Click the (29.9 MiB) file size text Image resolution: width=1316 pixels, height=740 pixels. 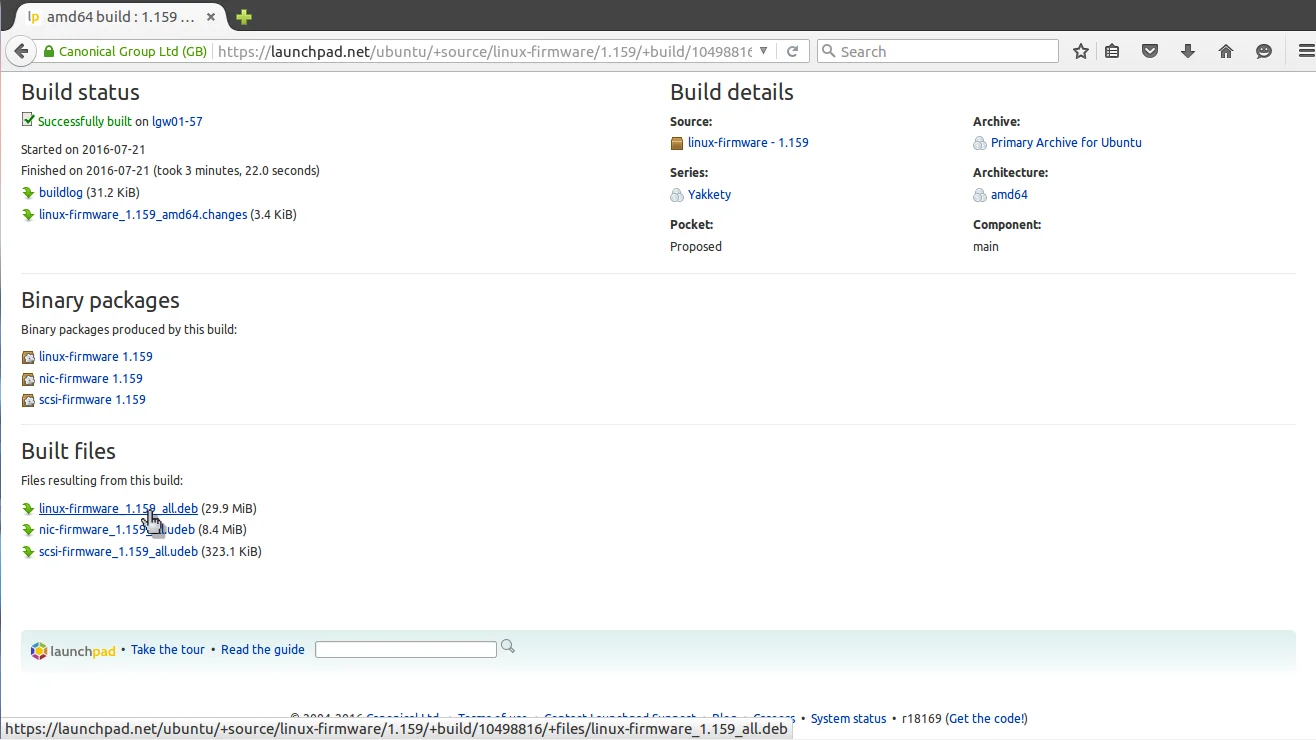tap(229, 509)
